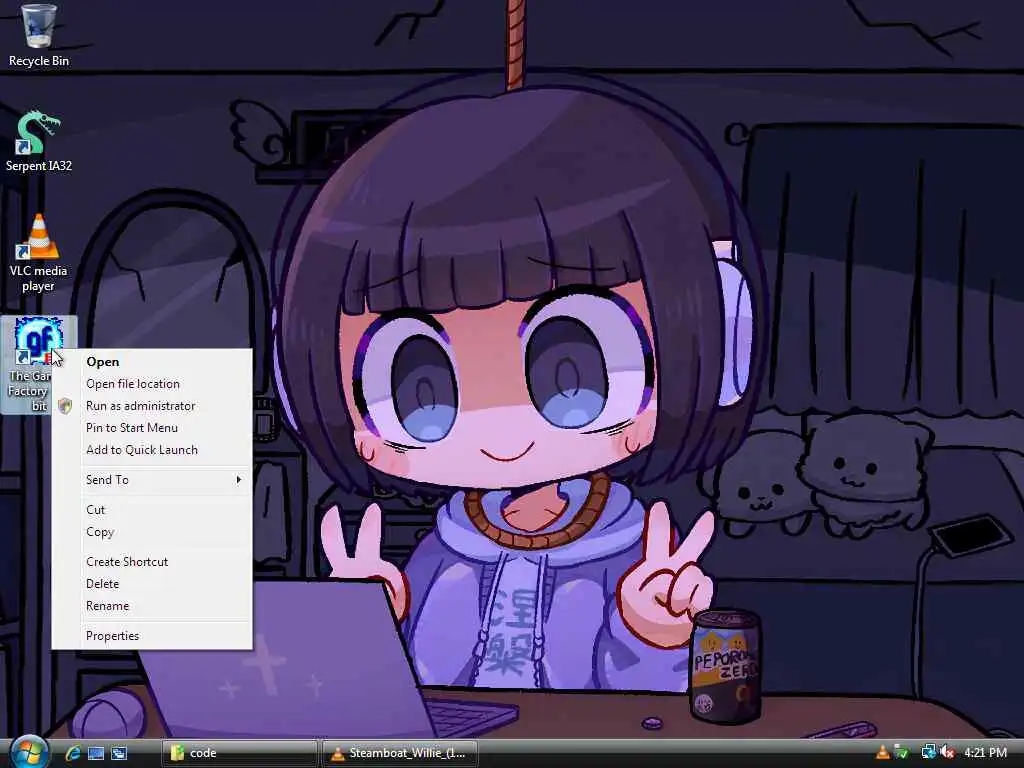Screen dimensions: 1024x768
Task: Click Pin to Start Menu option
Action: [x=152, y=428]
